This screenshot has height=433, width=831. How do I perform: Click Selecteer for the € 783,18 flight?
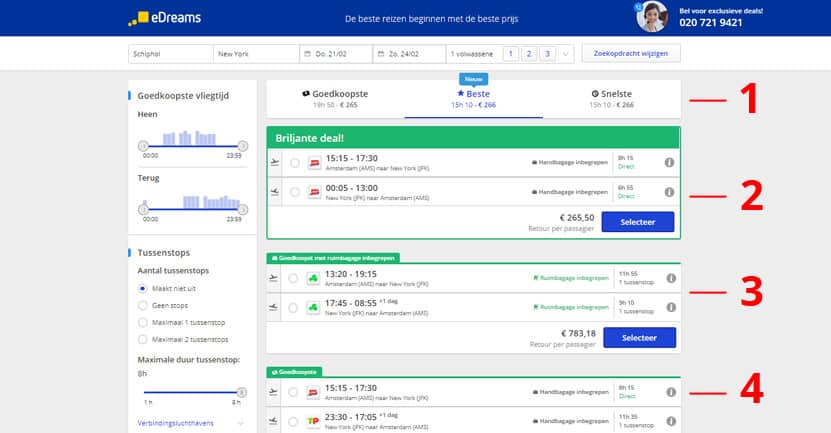point(640,338)
